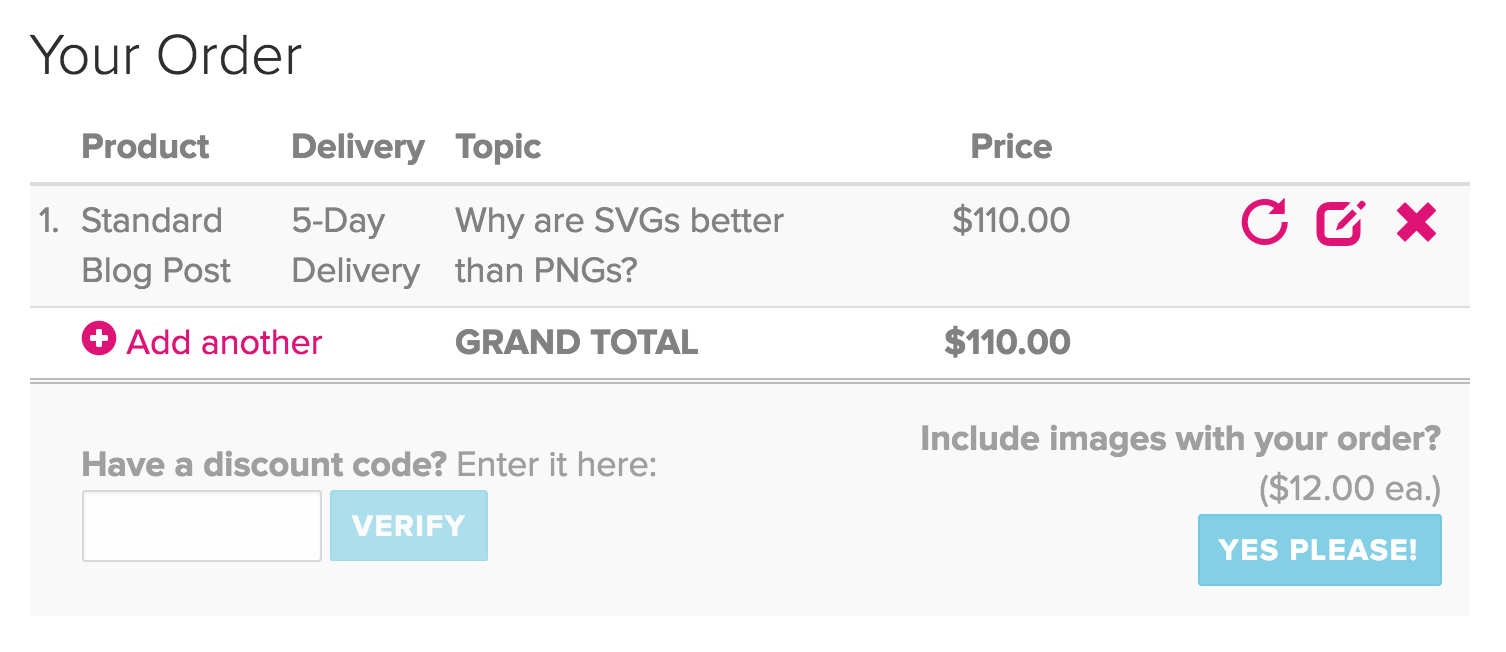
Task: Click the "5-Day Delivery" cell
Action: pyautogui.click(x=355, y=245)
